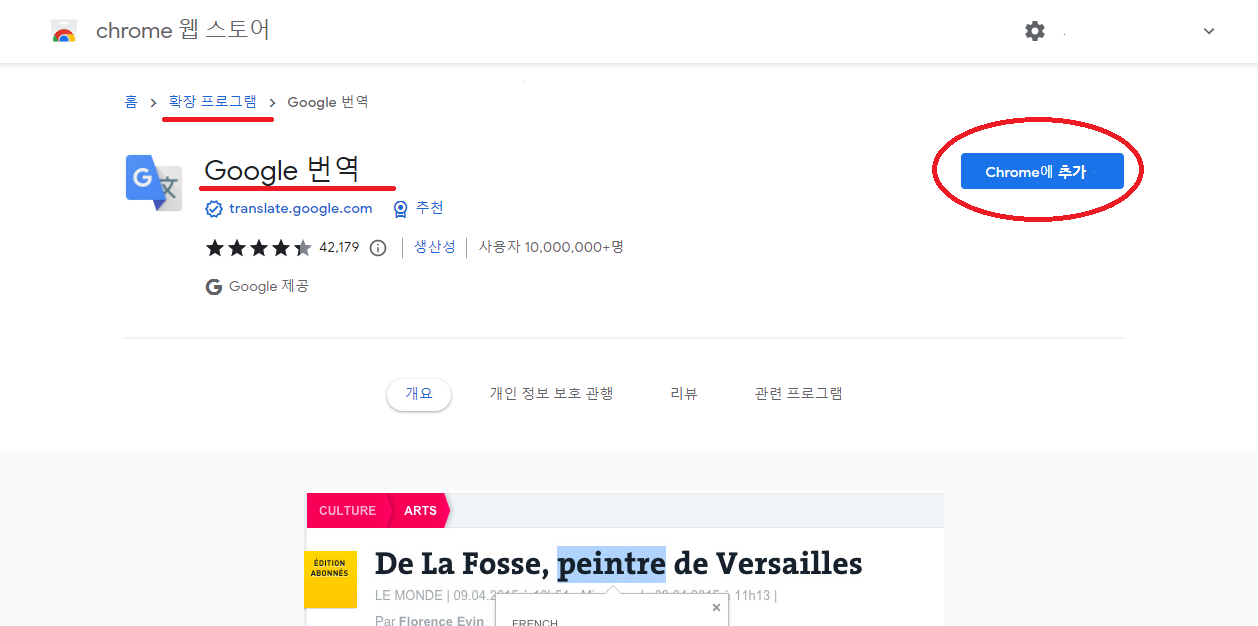Open translate.google.com publisher link
Viewport: 1258px width, 626px height.
click(x=300, y=208)
